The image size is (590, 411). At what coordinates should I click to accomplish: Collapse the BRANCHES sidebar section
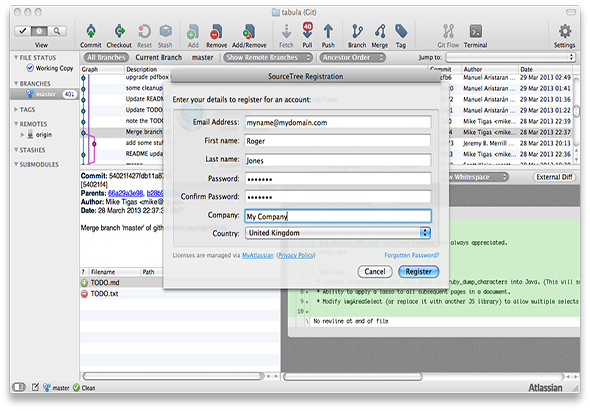click(16, 83)
